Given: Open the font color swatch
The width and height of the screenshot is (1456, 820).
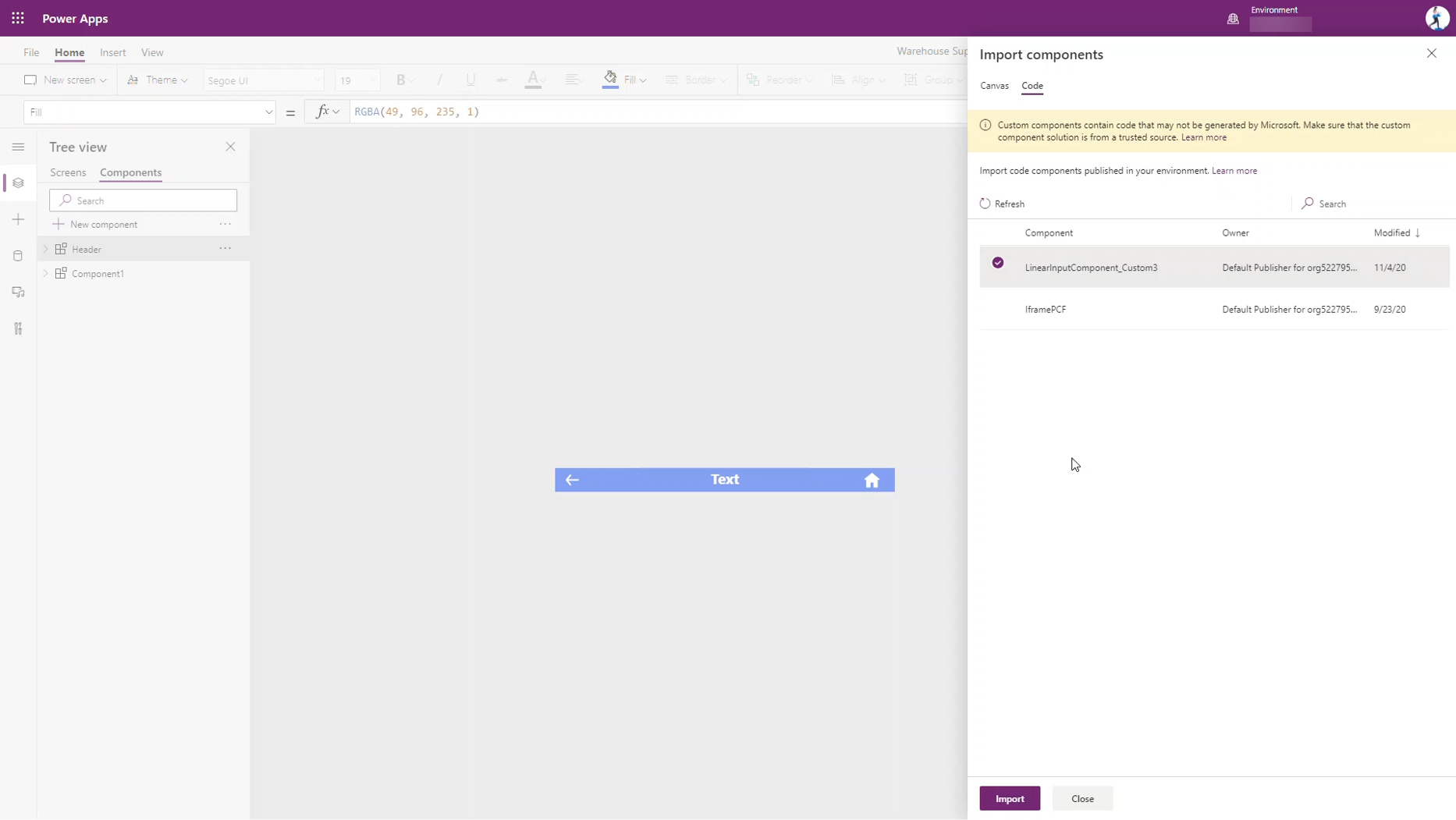Looking at the screenshot, I should pos(534,80).
